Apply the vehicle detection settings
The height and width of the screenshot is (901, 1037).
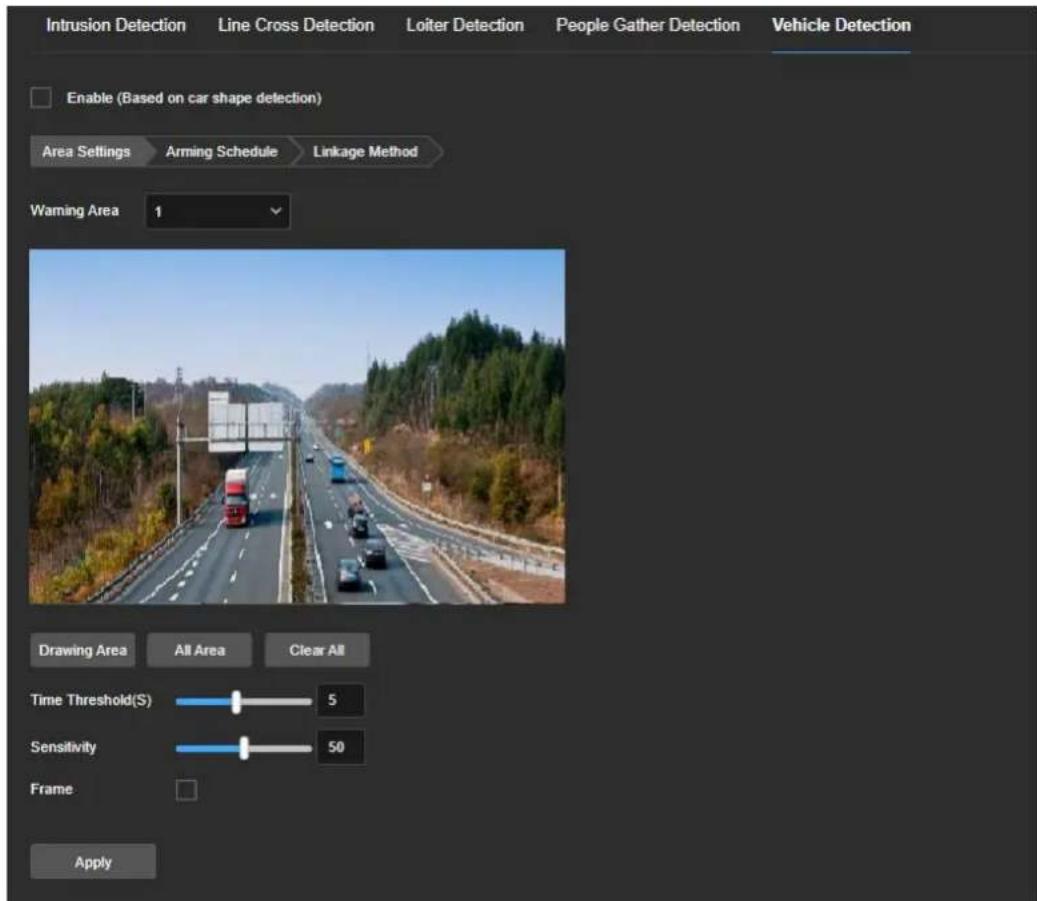click(x=93, y=861)
